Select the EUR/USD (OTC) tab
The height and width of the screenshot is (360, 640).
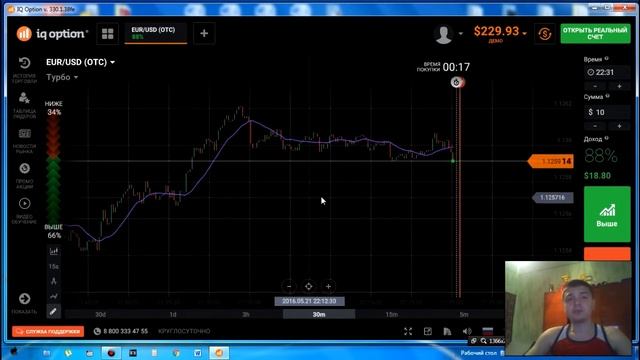(x=156, y=33)
